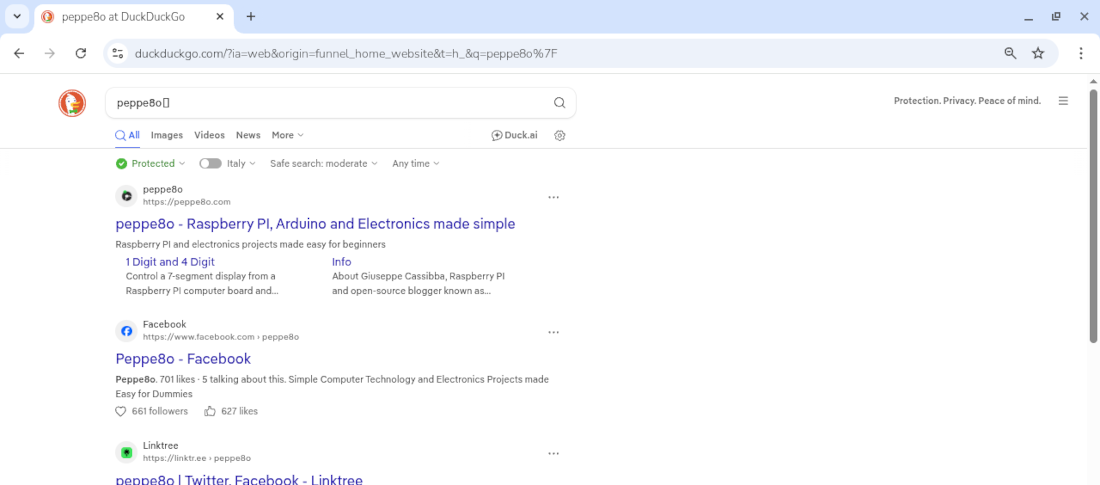Open the Info sitelink

pos(342,262)
